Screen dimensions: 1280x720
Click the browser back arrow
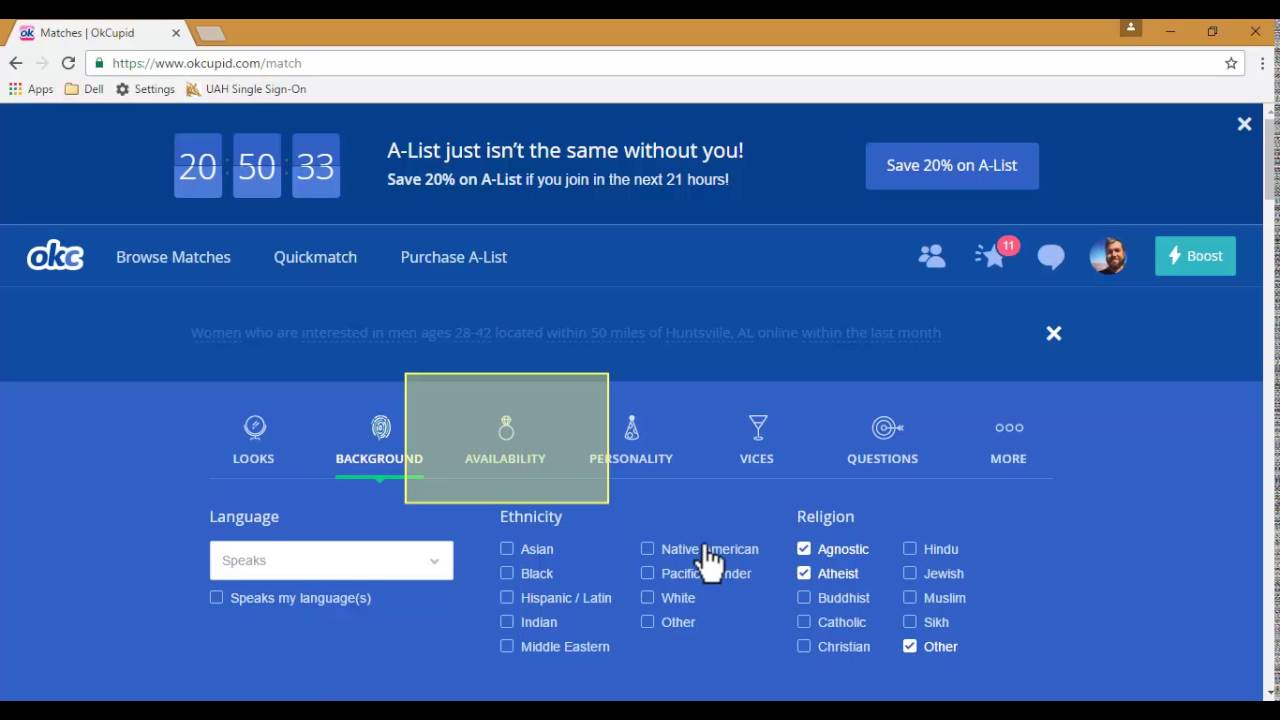(16, 63)
